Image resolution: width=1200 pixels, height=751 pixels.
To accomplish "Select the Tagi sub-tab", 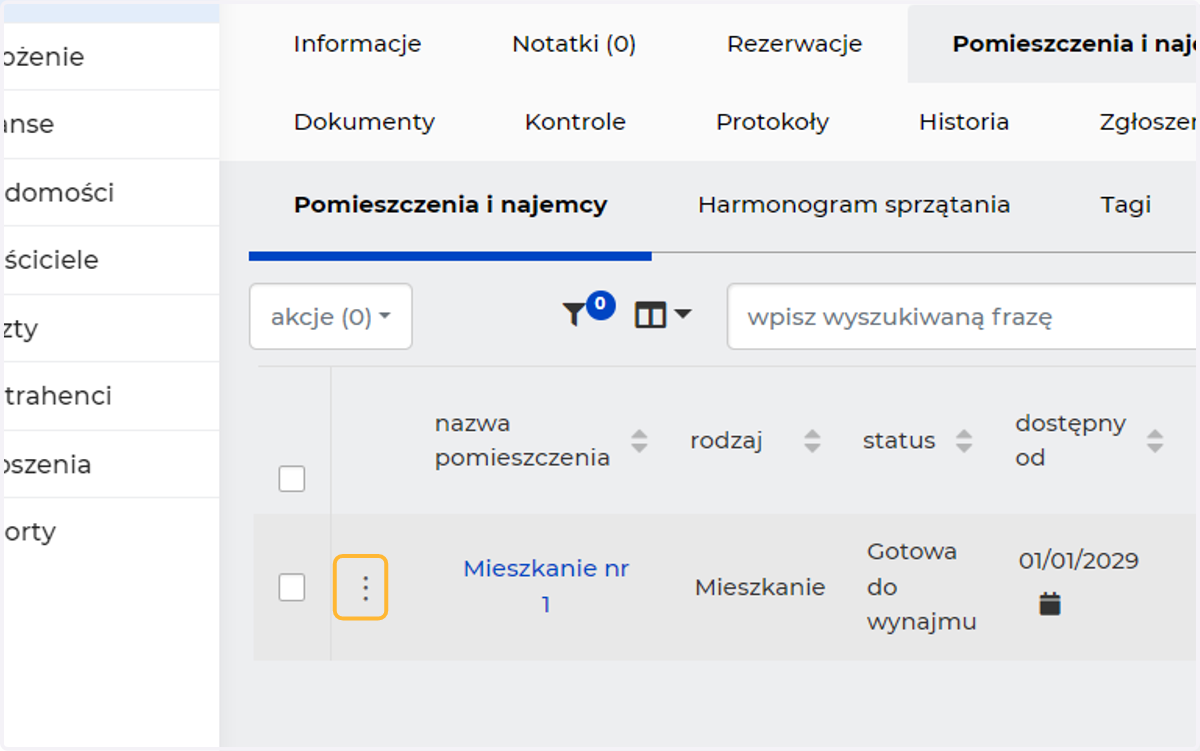I will click(x=1126, y=205).
